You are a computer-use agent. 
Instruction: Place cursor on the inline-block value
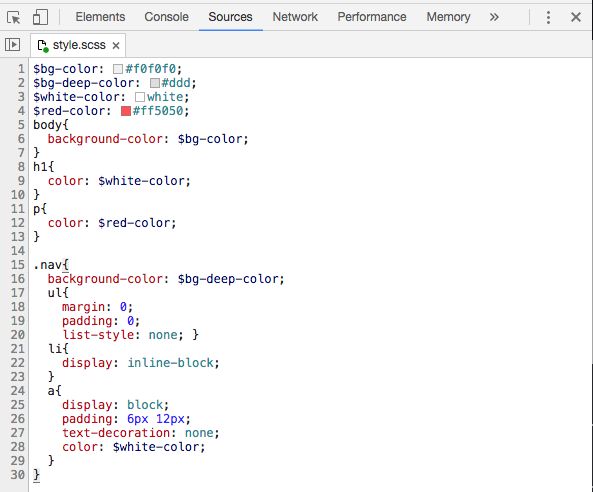[x=171, y=363]
